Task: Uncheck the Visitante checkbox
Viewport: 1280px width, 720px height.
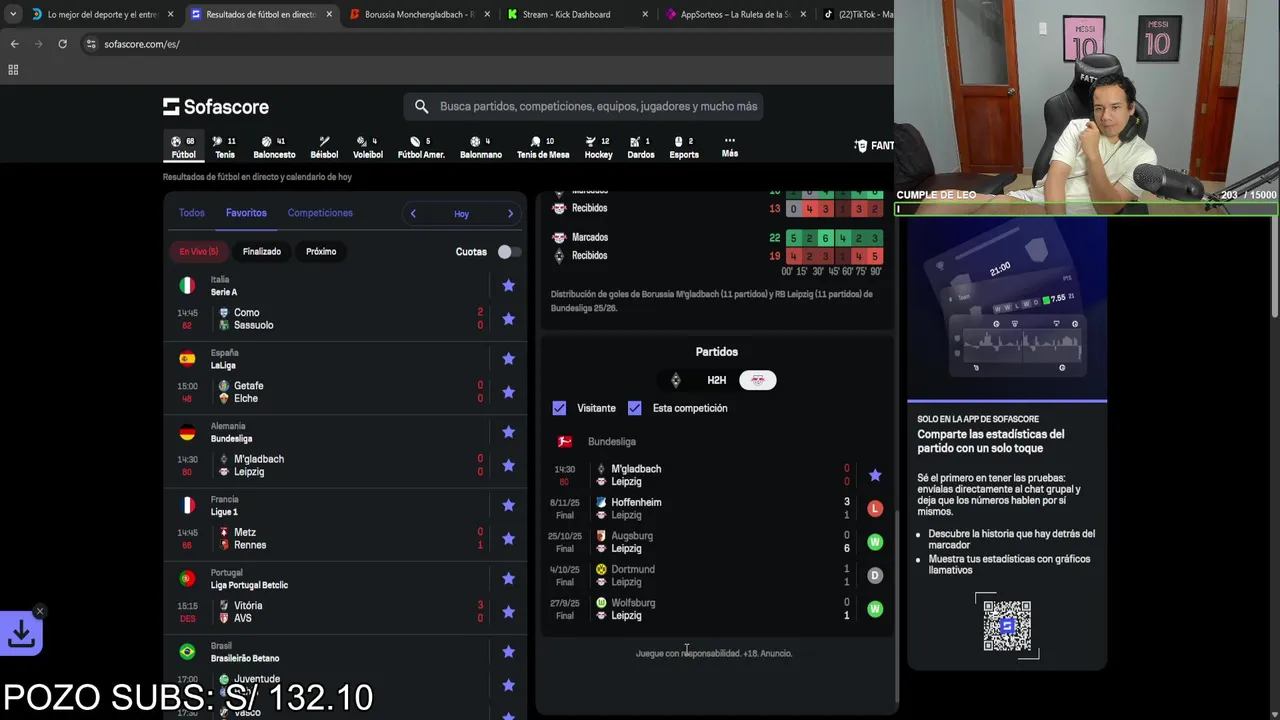Action: coord(559,408)
